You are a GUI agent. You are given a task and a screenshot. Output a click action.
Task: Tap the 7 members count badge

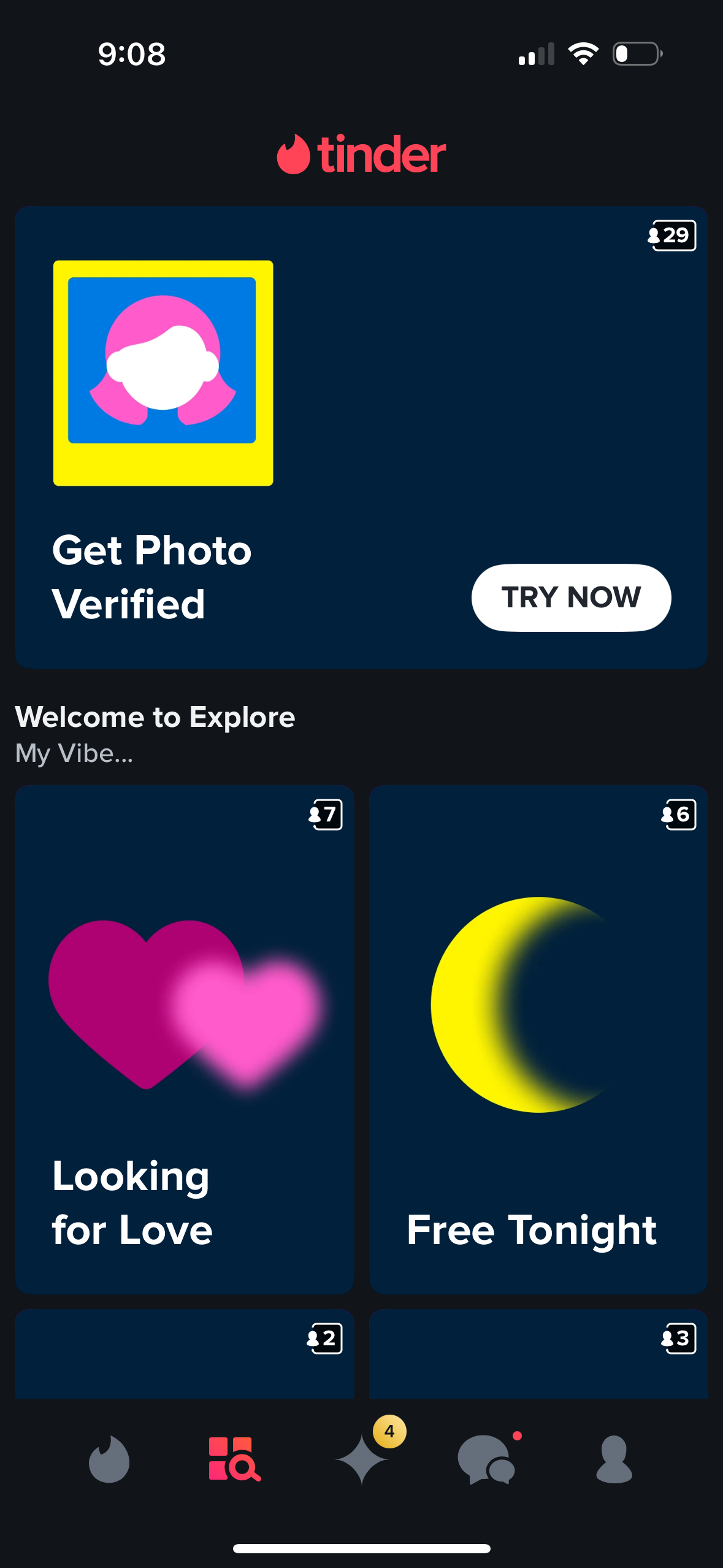326,815
